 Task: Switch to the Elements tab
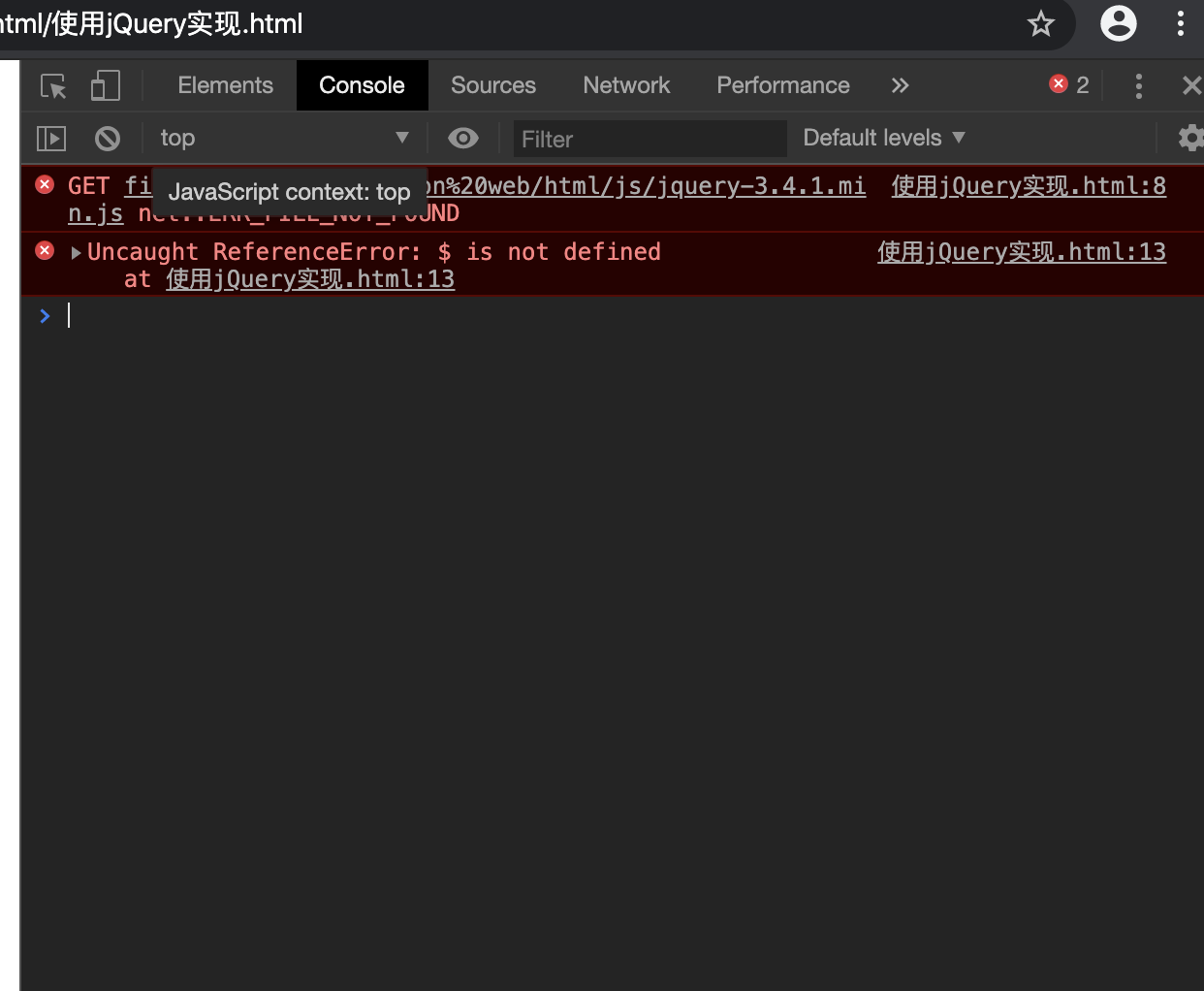tap(226, 85)
